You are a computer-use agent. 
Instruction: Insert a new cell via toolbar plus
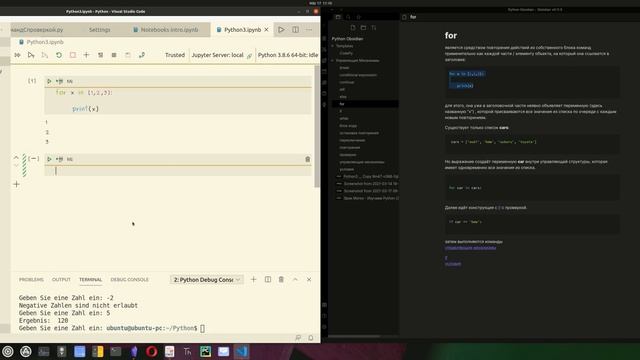(87, 55)
